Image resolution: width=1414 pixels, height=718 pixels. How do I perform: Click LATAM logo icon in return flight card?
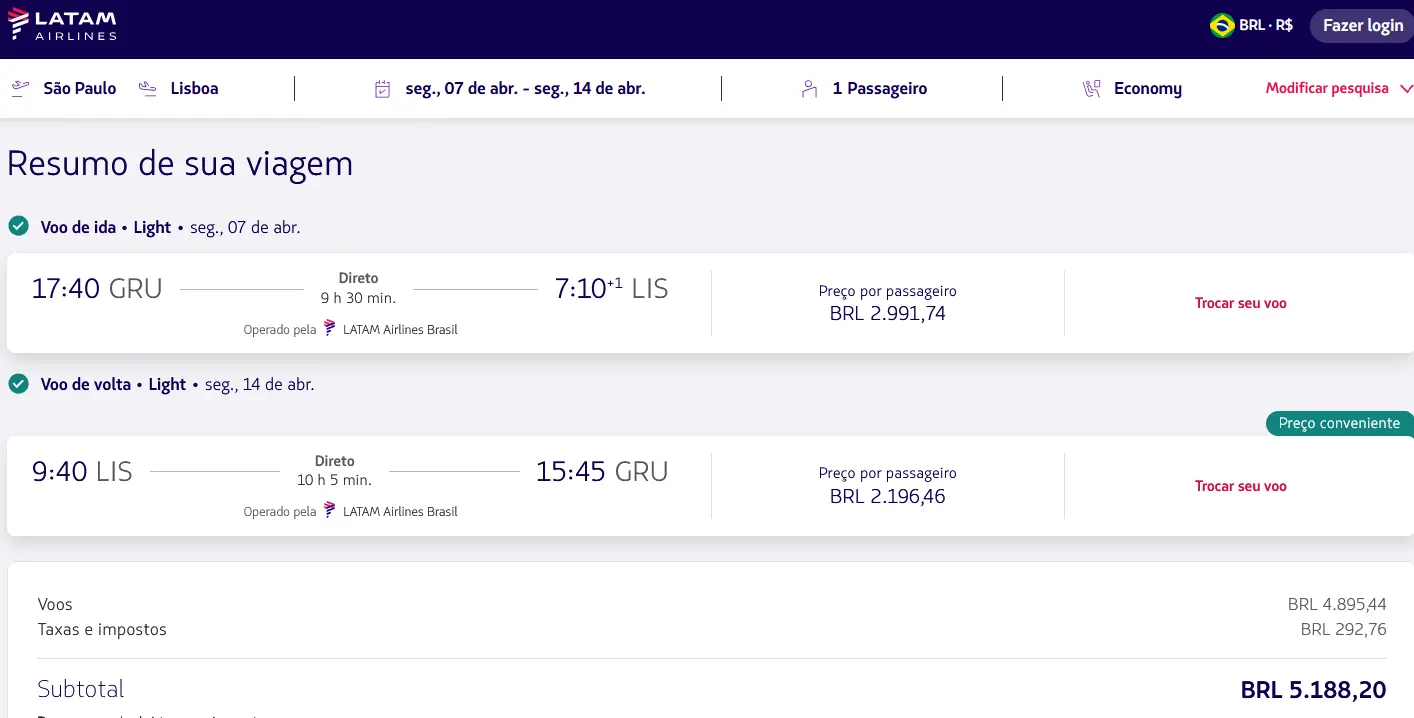click(x=330, y=511)
